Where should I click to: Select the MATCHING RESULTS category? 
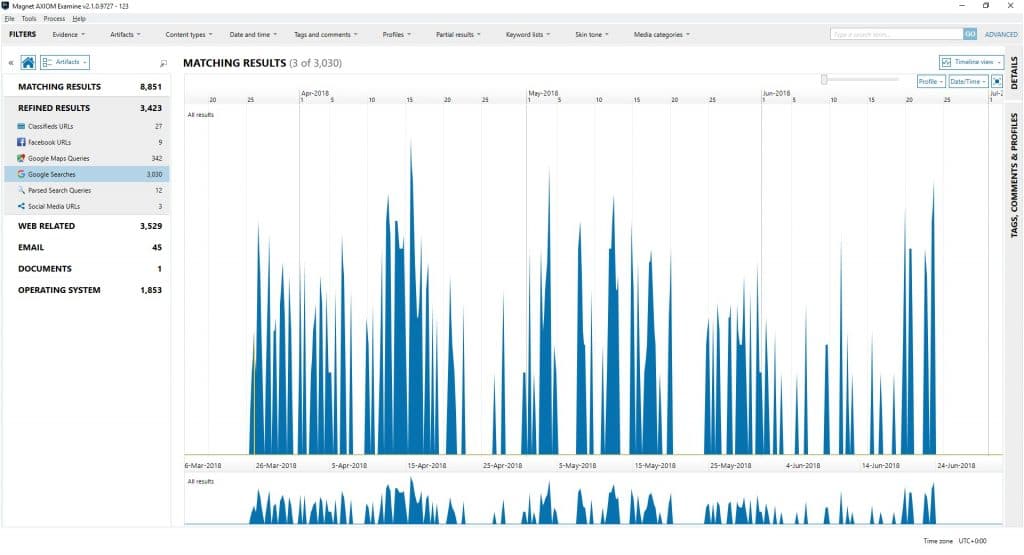pyautogui.click(x=86, y=87)
